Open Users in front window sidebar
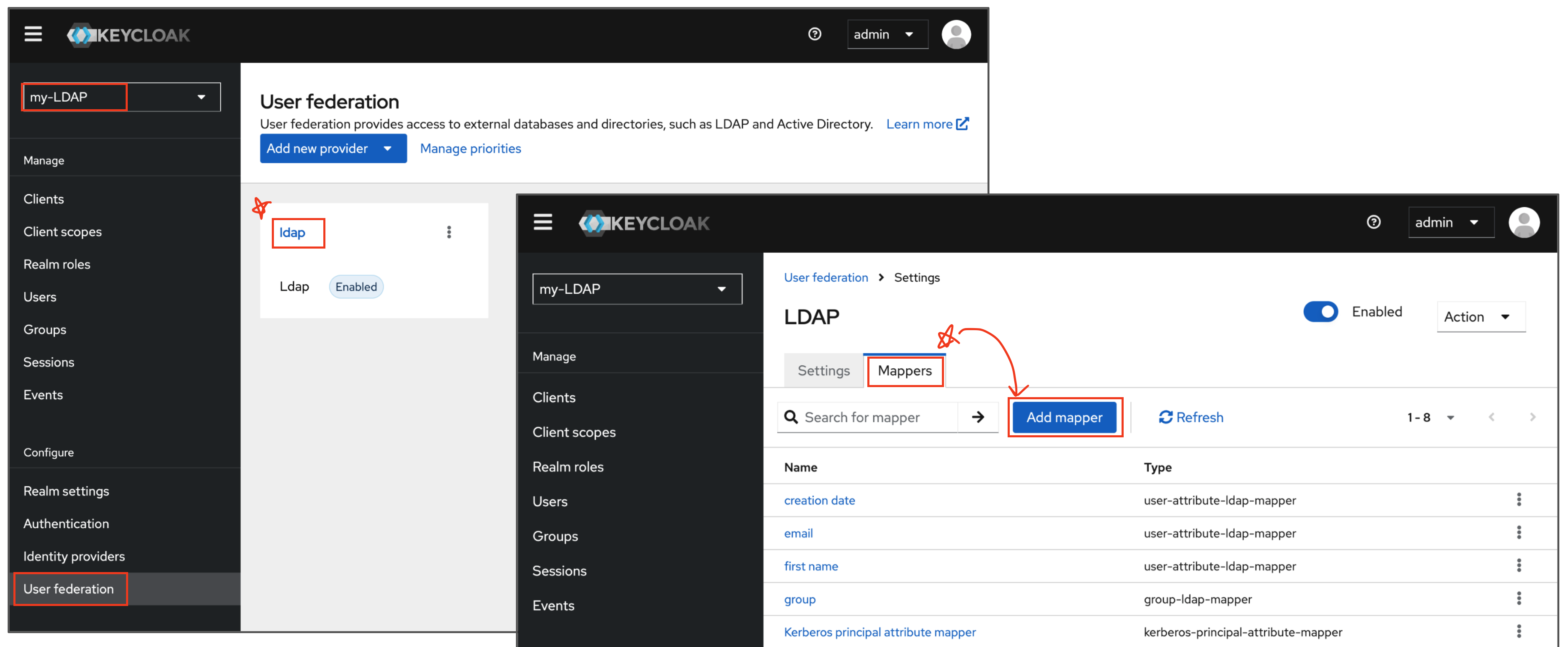Image resolution: width=1568 pixels, height=647 pixels. pyautogui.click(x=549, y=501)
